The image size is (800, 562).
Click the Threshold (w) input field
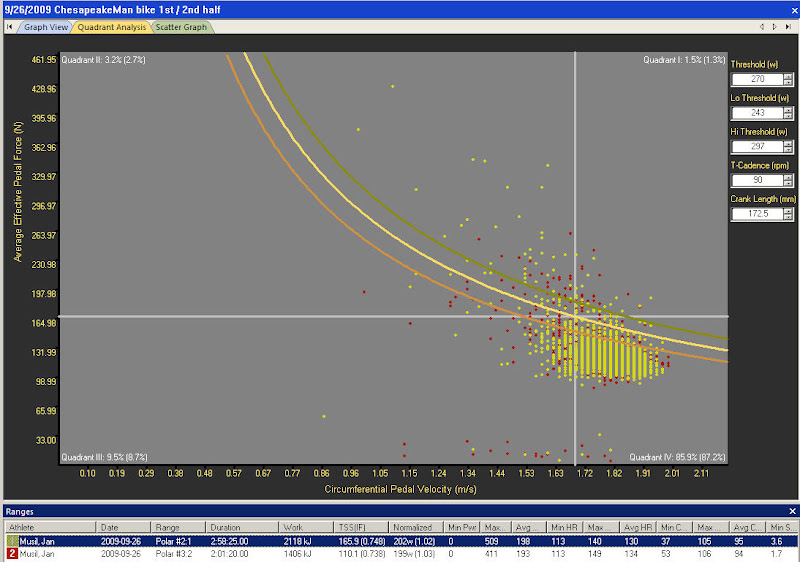[x=755, y=79]
